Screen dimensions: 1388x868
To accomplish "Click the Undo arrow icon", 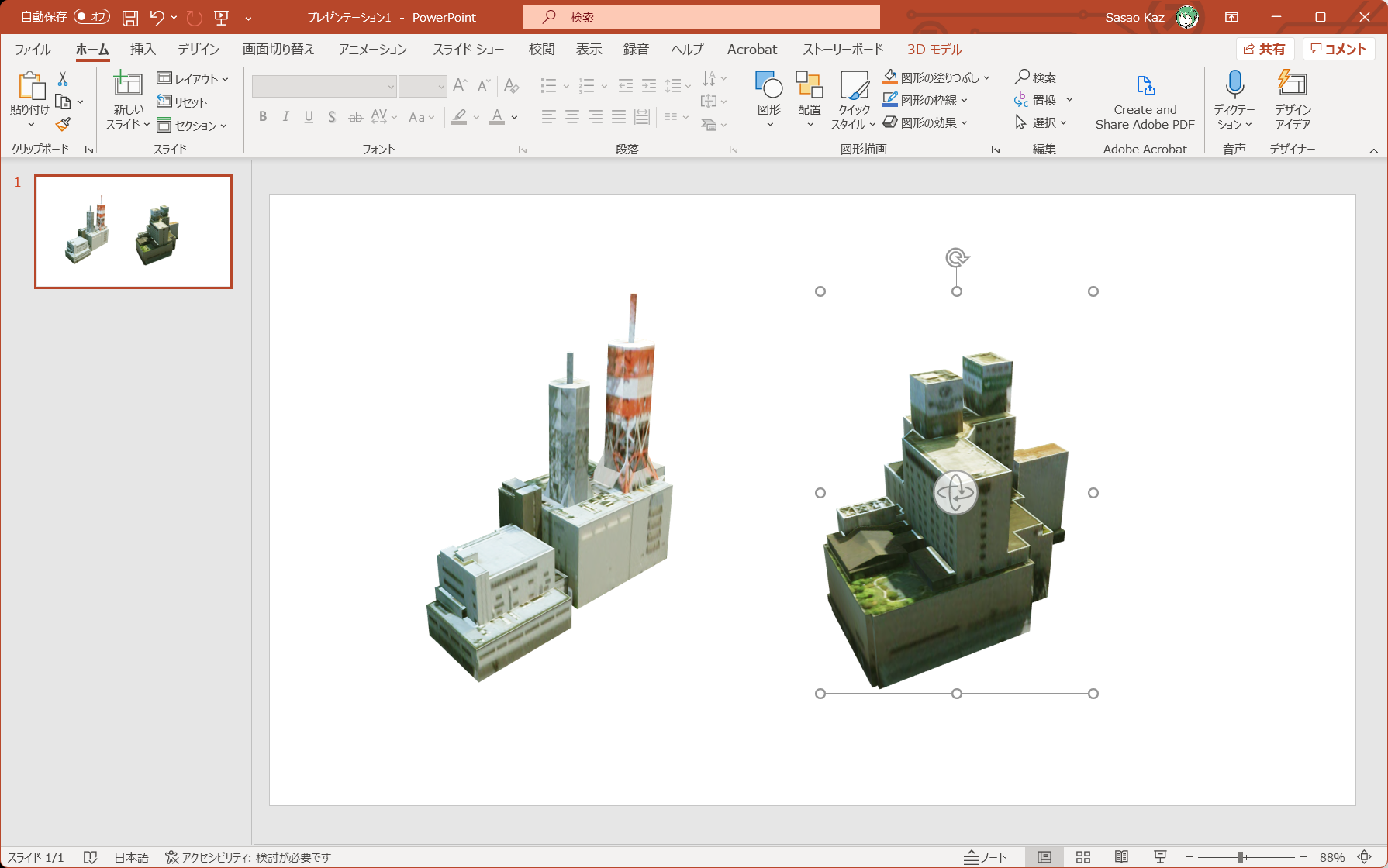I will (x=157, y=17).
